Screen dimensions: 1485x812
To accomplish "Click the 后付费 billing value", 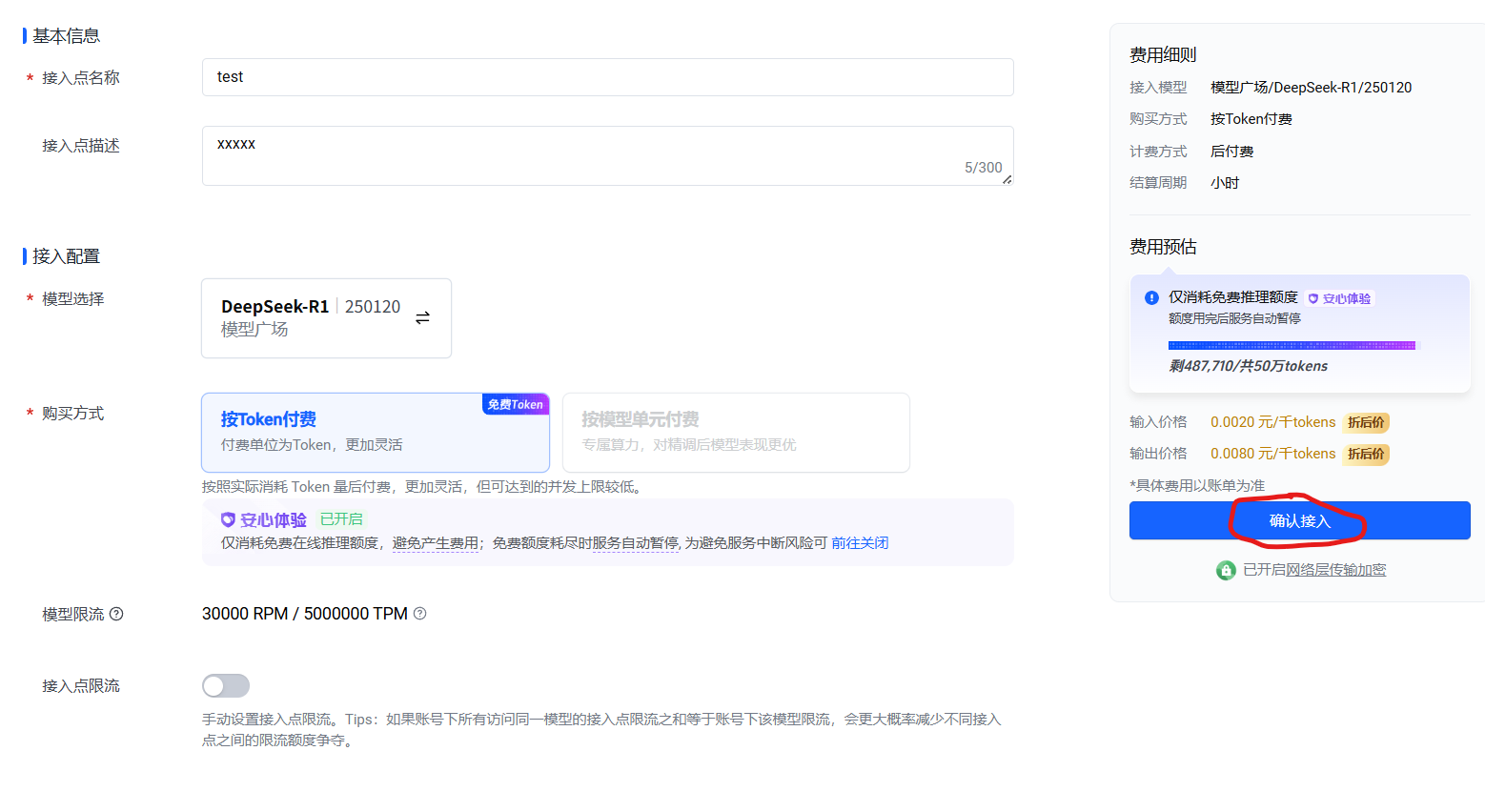I will coord(1231,152).
